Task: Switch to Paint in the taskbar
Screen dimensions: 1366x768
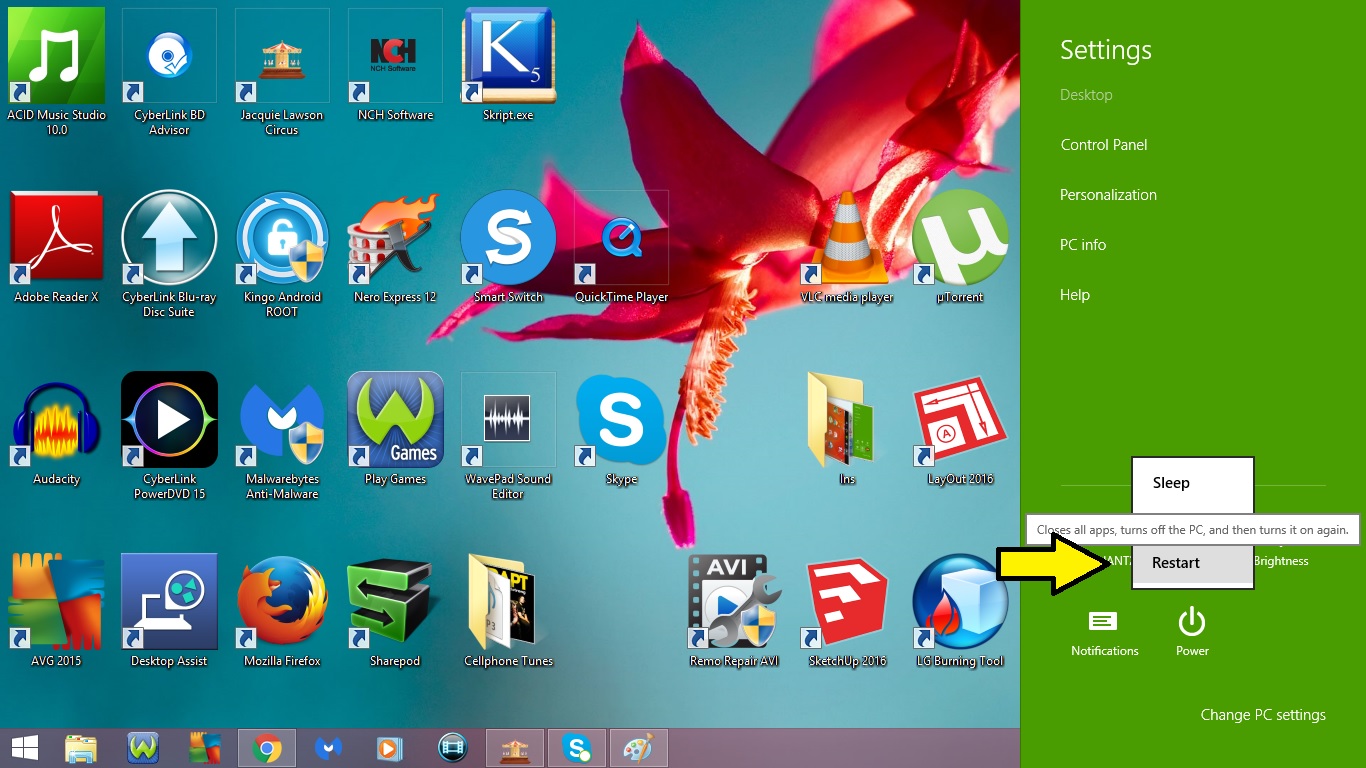Action: 639,748
